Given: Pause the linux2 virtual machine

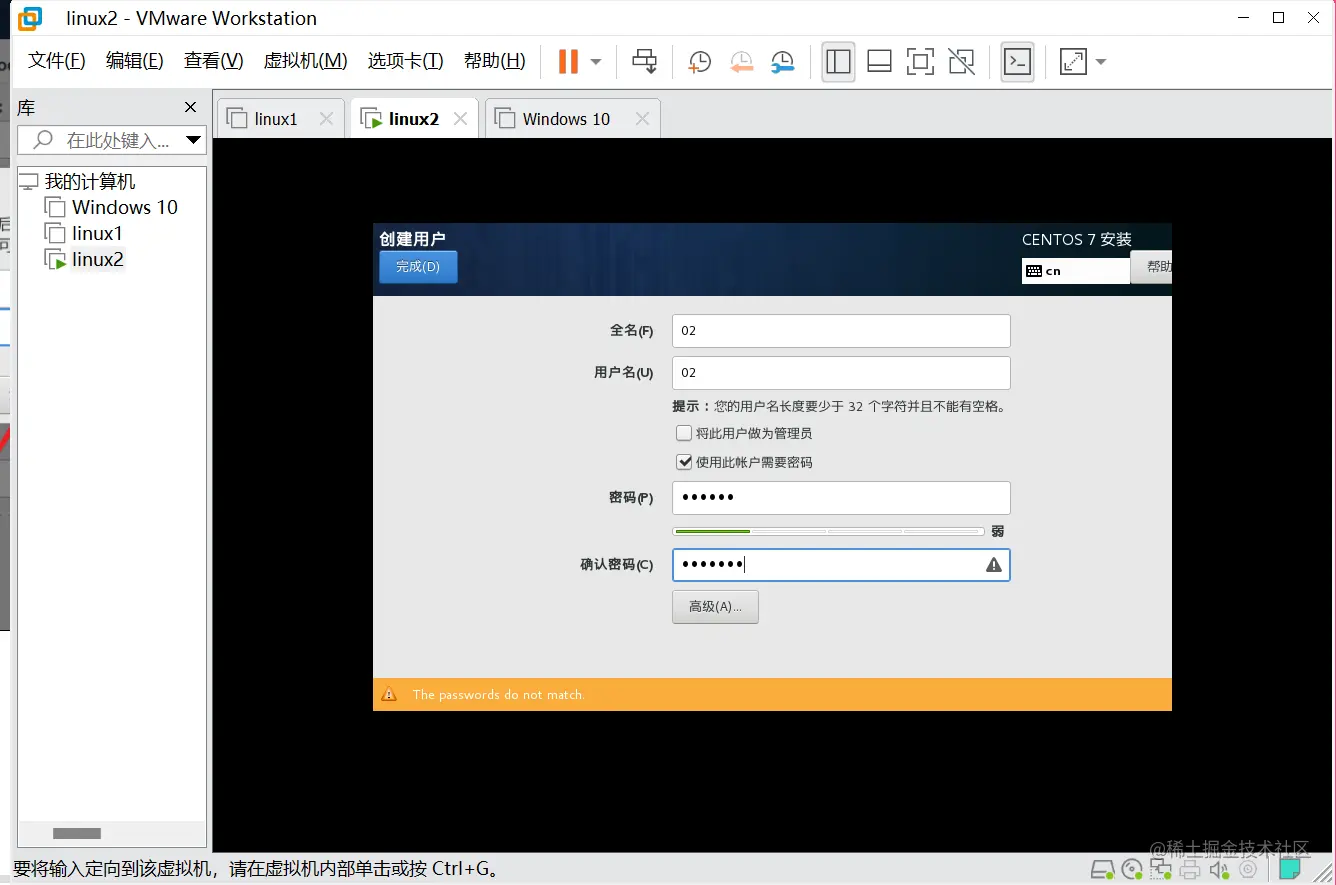Looking at the screenshot, I should 567,61.
